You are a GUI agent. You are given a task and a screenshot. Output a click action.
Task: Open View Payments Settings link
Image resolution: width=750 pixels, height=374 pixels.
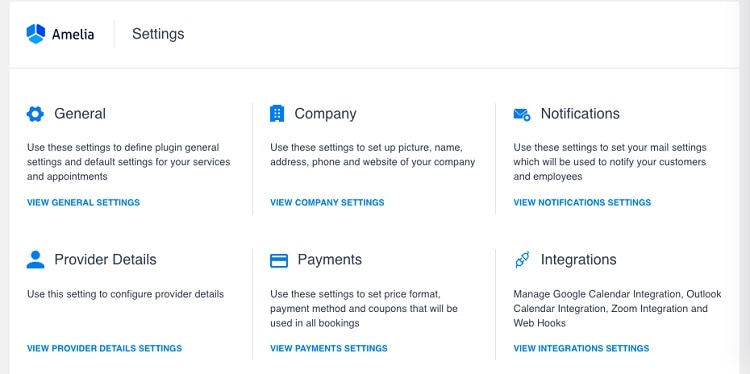(x=329, y=349)
